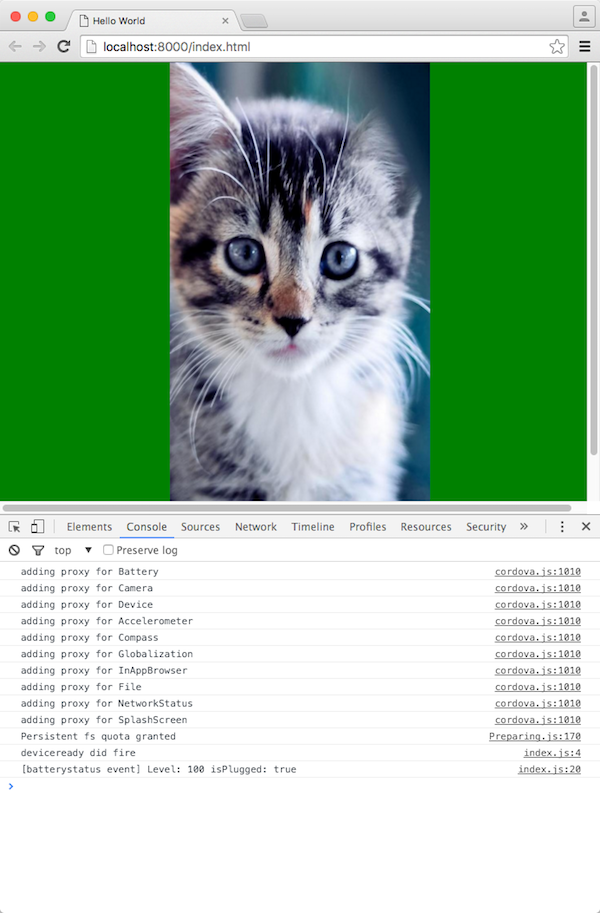This screenshot has width=600, height=913.
Task: Open cordova.js:1010 link for Camera proxy
Action: click(538, 588)
